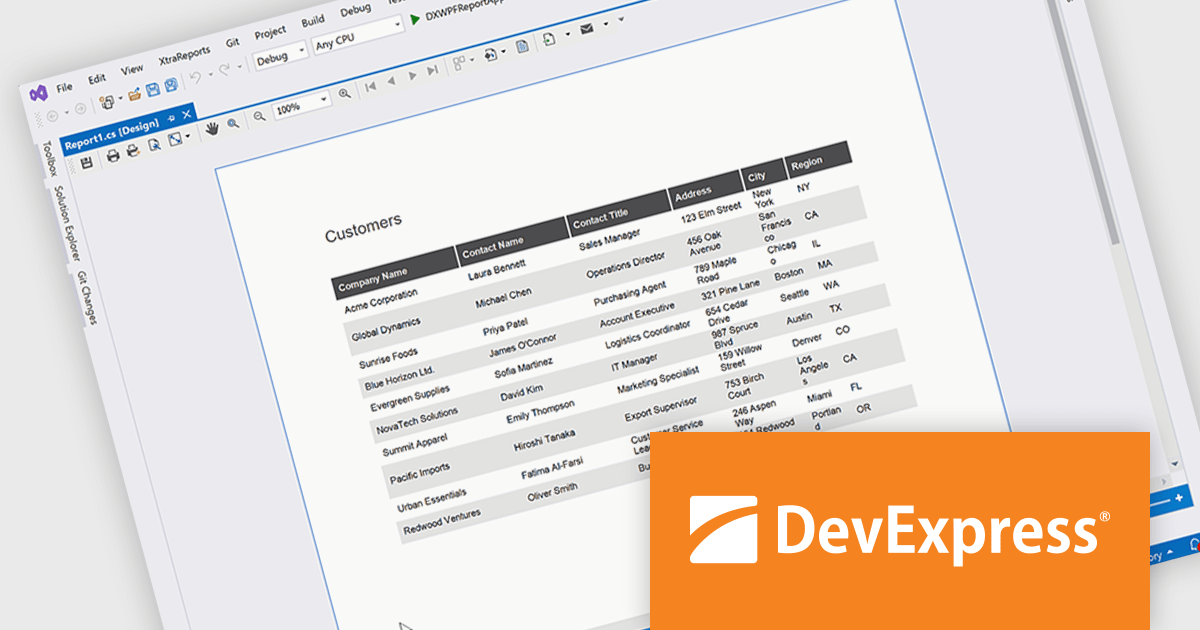Click the Navigate Forward arrow icon
The height and width of the screenshot is (630, 1200).
80,108
